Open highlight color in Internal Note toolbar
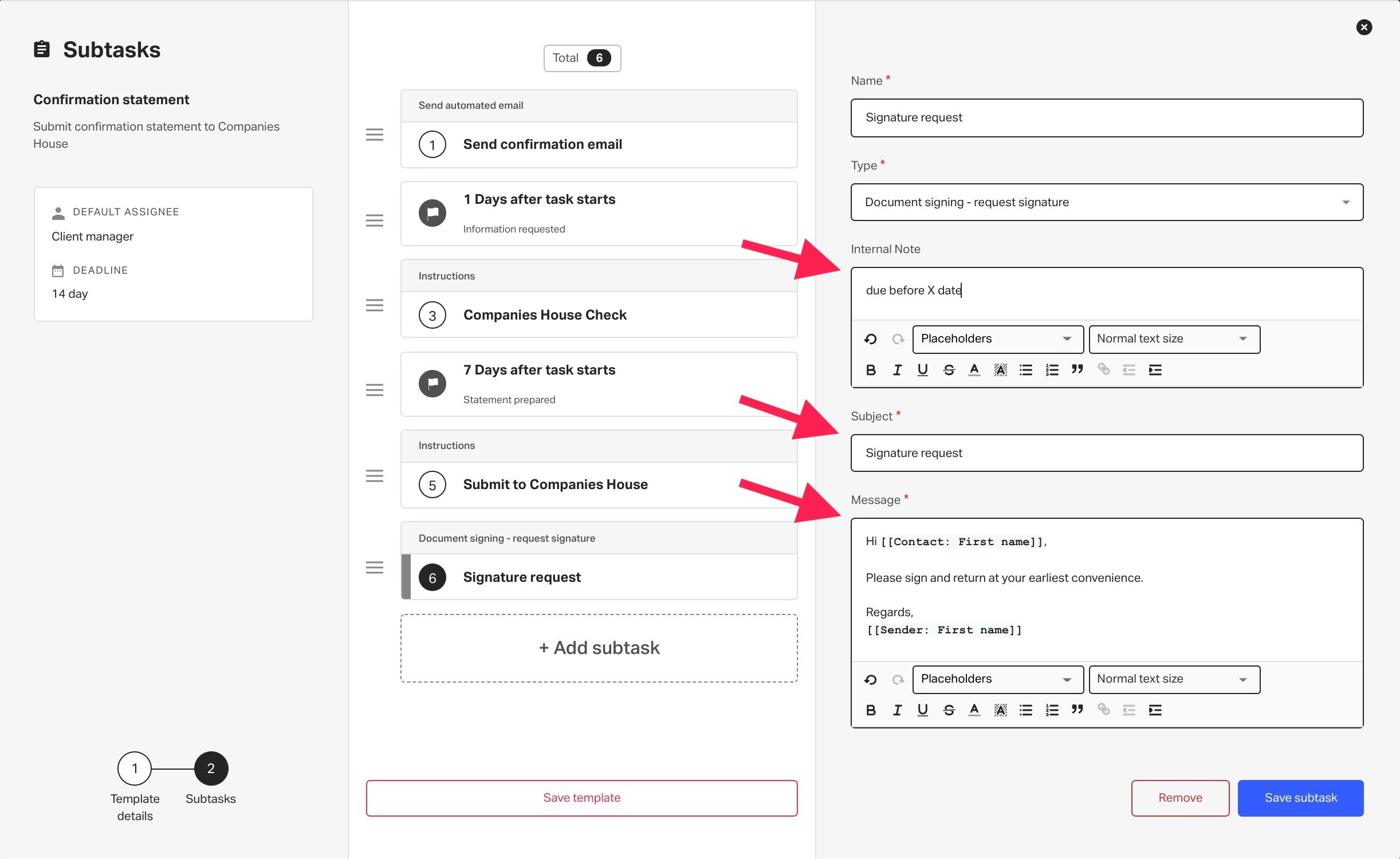This screenshot has width=1400, height=859. (x=1000, y=370)
